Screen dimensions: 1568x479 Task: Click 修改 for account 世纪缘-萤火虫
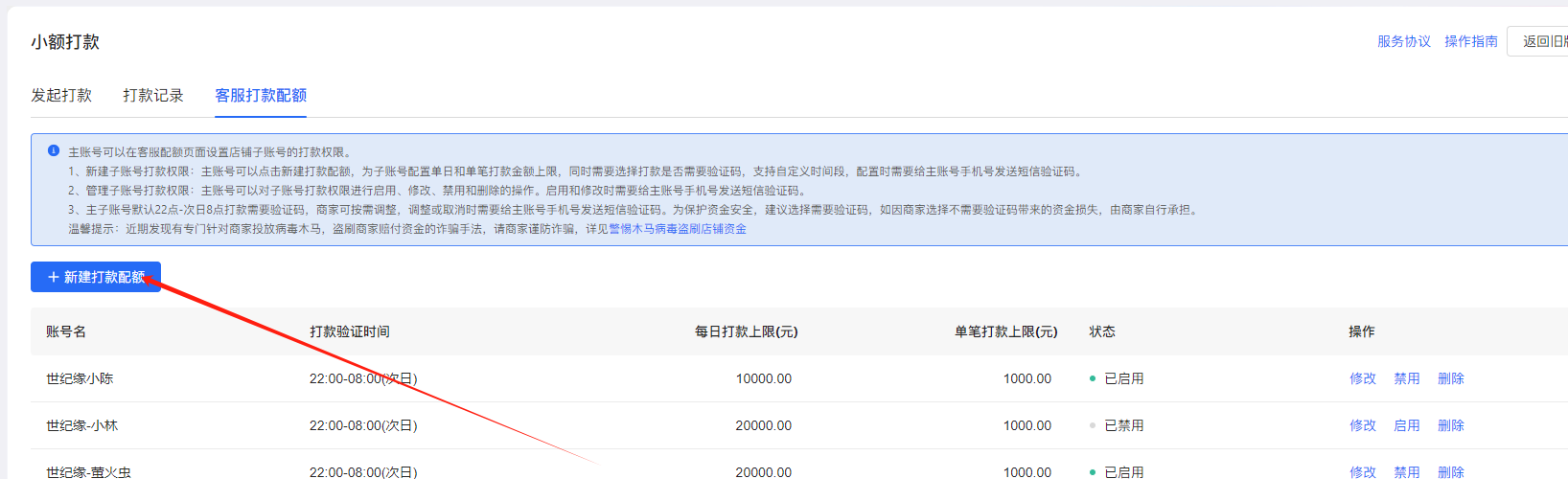pos(1362,471)
